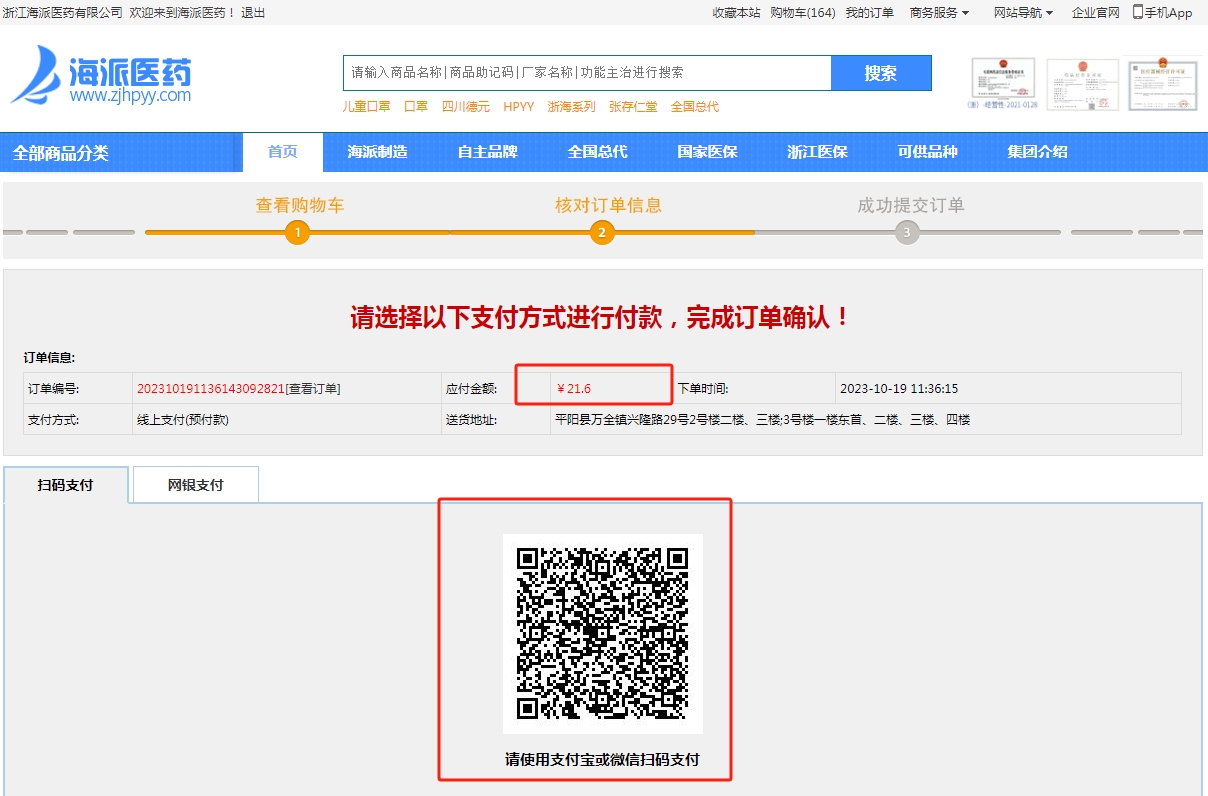
Task: Expand the 网站导航 dropdown
Action: coord(1023,12)
